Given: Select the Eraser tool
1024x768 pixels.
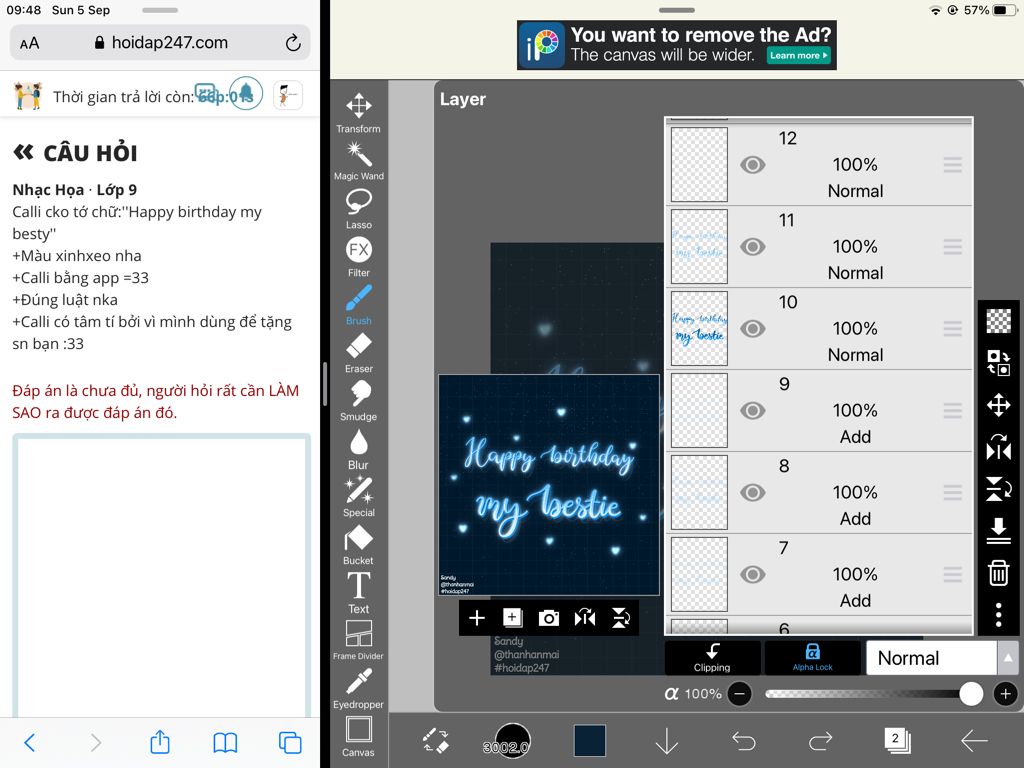Looking at the screenshot, I should pyautogui.click(x=359, y=352).
